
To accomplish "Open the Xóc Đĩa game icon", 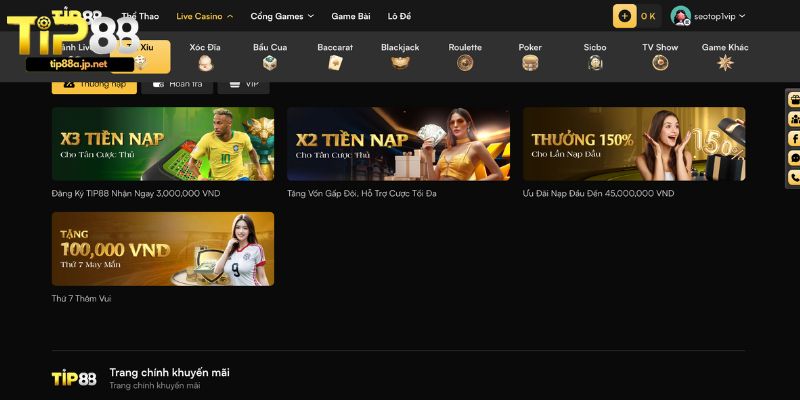I will tap(206, 63).
